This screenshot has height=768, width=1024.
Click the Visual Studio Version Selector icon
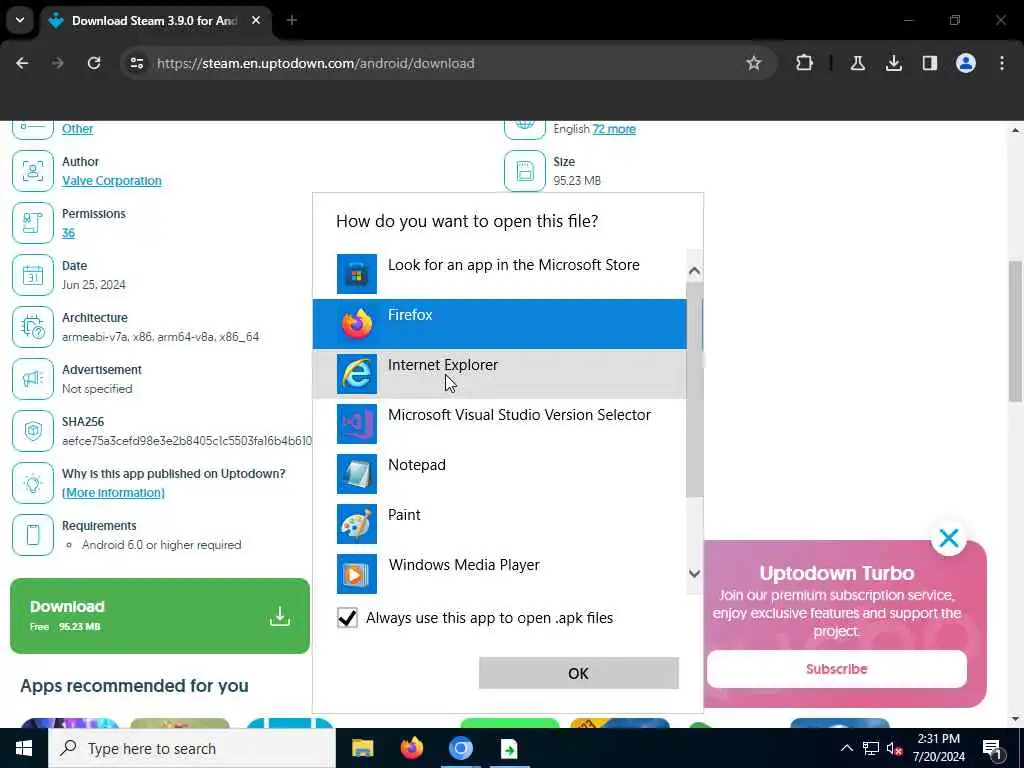point(357,424)
